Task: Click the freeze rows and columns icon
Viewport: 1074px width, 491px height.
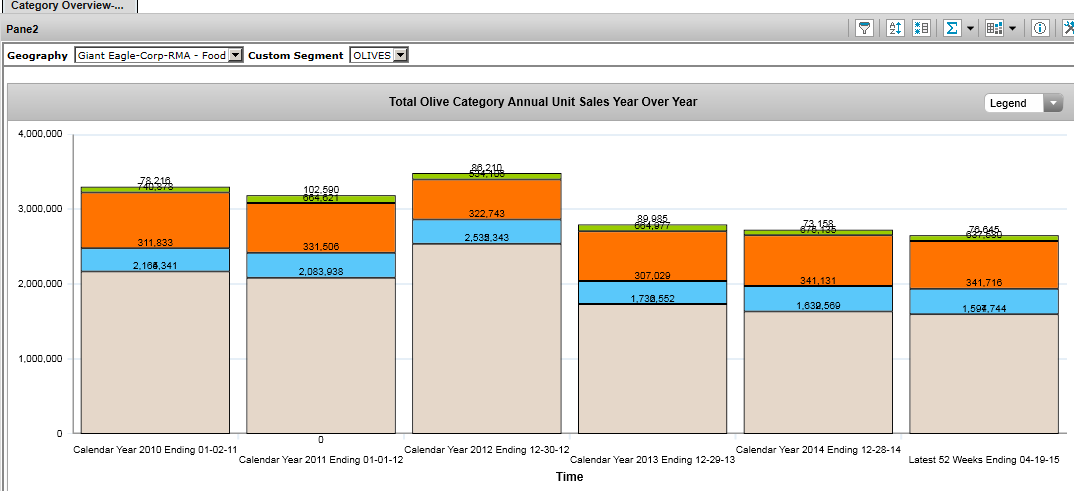Action: (922, 29)
